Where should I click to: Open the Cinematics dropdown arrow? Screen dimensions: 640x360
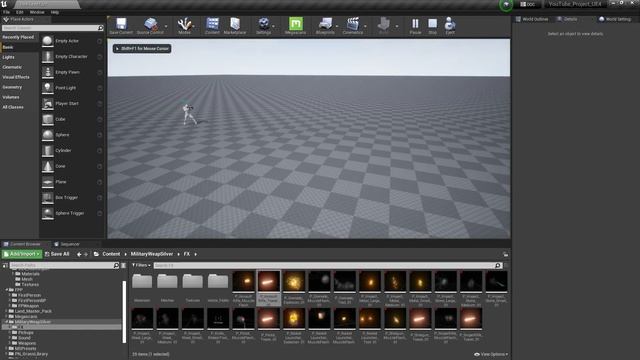pyautogui.click(x=365, y=27)
